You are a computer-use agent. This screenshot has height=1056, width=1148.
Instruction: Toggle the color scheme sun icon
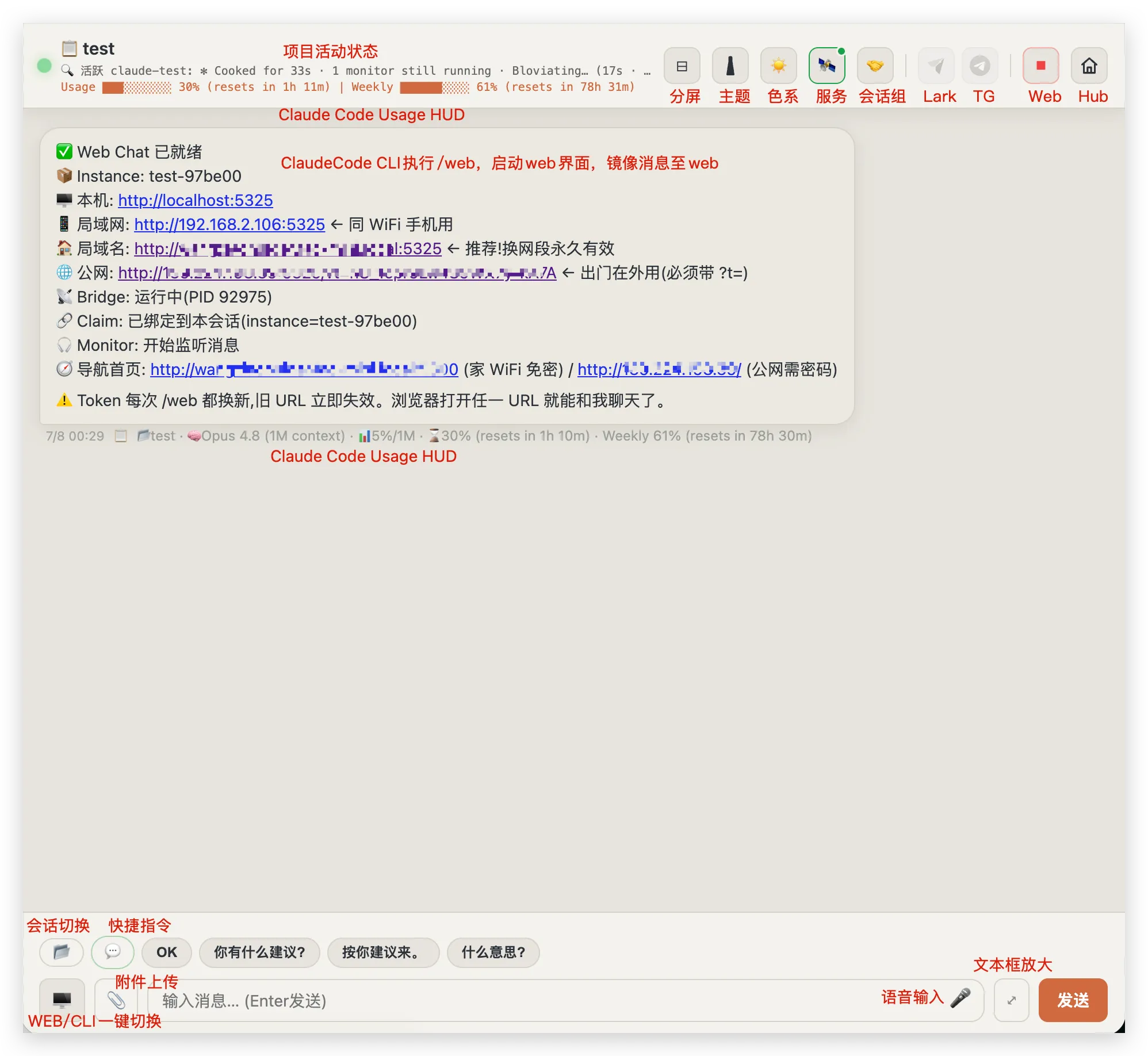(778, 66)
